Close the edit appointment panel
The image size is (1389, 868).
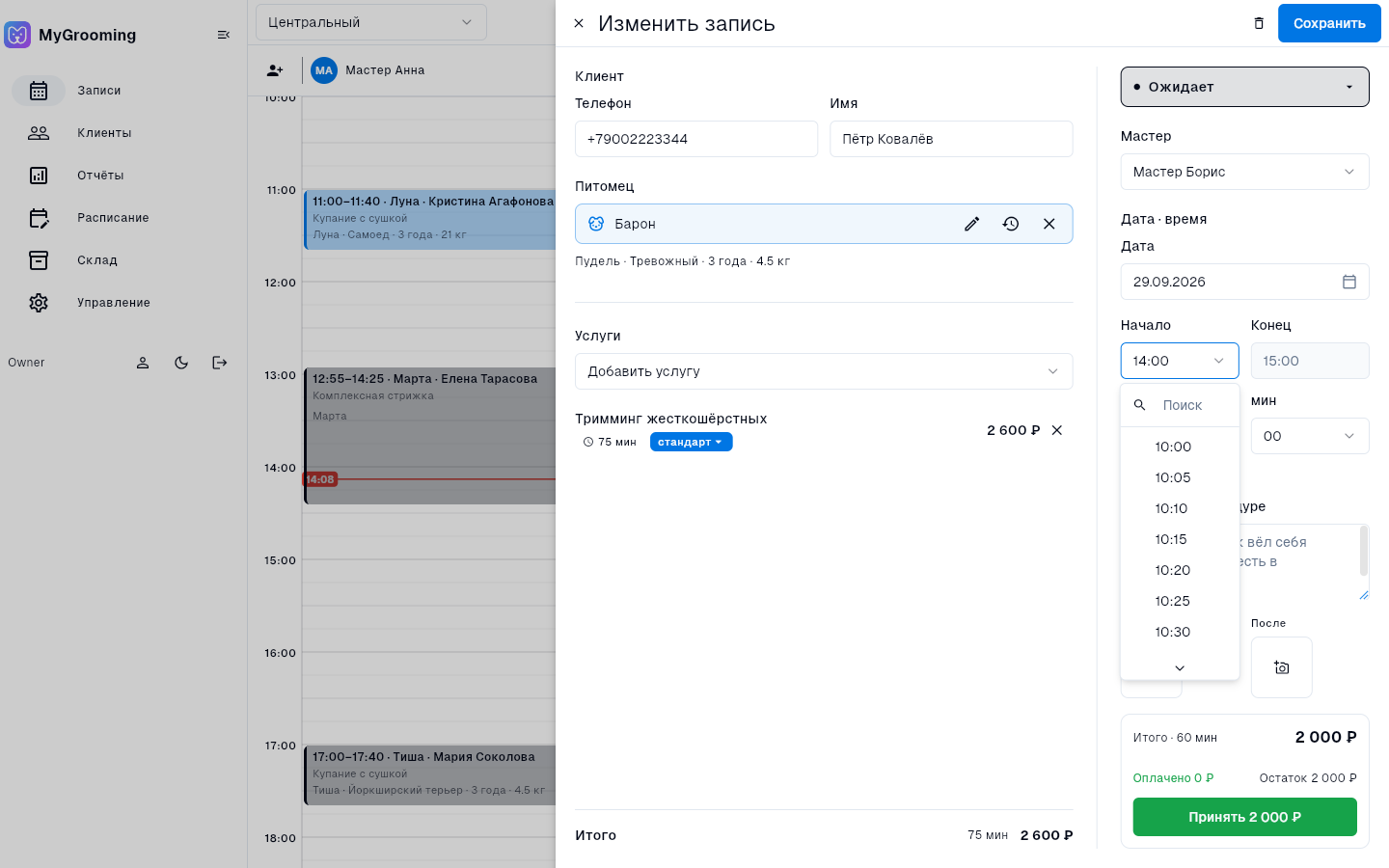coord(579,23)
